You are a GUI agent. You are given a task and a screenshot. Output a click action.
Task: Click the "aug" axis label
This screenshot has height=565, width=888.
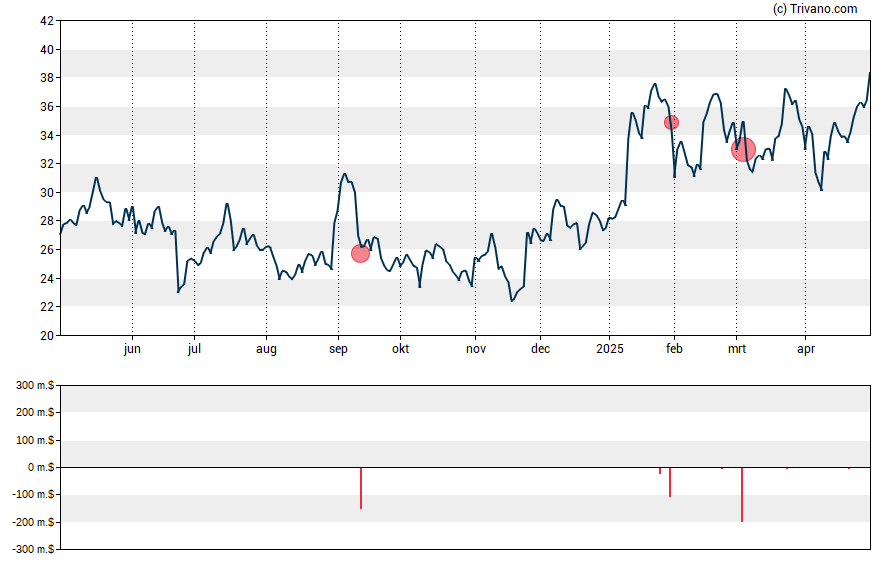pos(266,349)
